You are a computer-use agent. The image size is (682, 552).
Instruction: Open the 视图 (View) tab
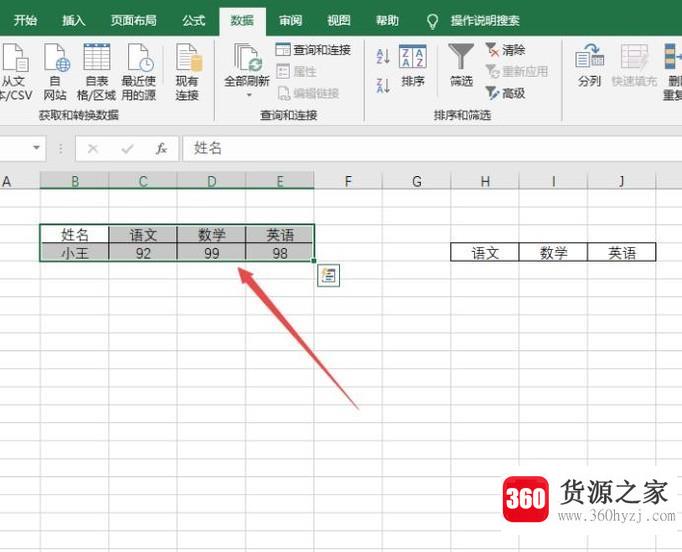tap(339, 20)
